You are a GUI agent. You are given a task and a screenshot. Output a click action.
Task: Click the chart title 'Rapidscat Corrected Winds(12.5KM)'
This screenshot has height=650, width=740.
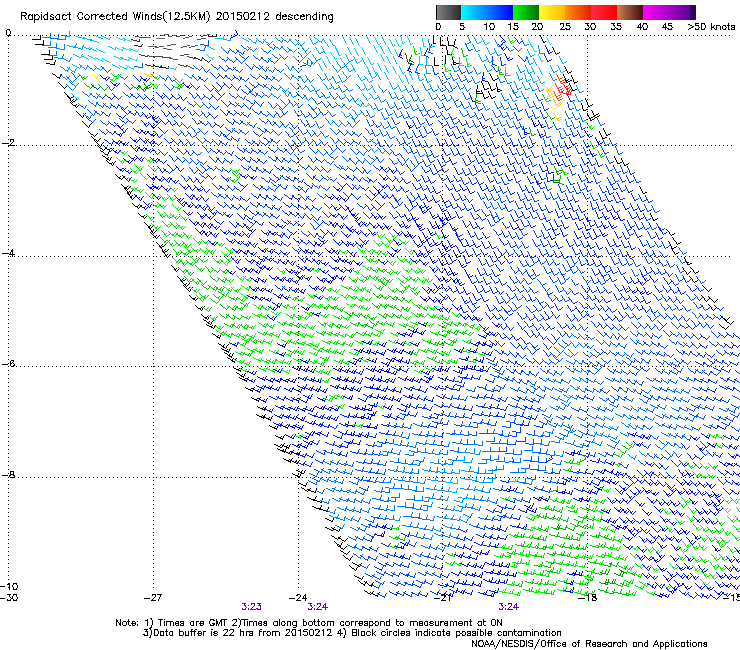115,17
